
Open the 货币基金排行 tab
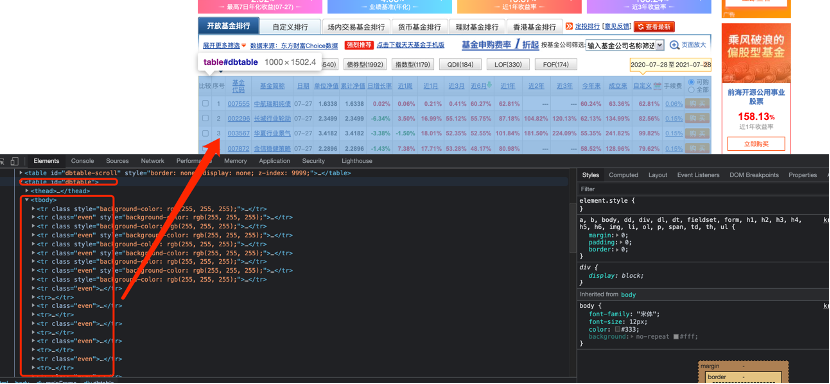(x=419, y=27)
